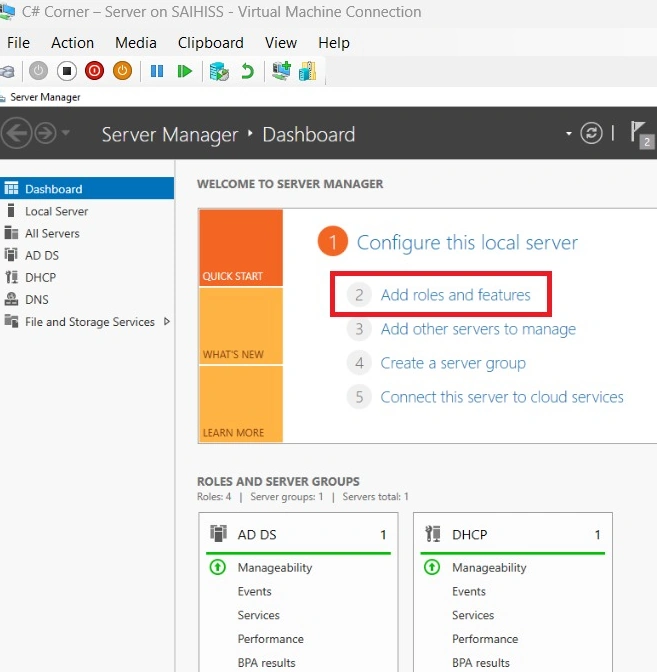Click the WHAT'S NEW tile
Image resolution: width=657 pixels, height=672 pixels.
(x=241, y=326)
